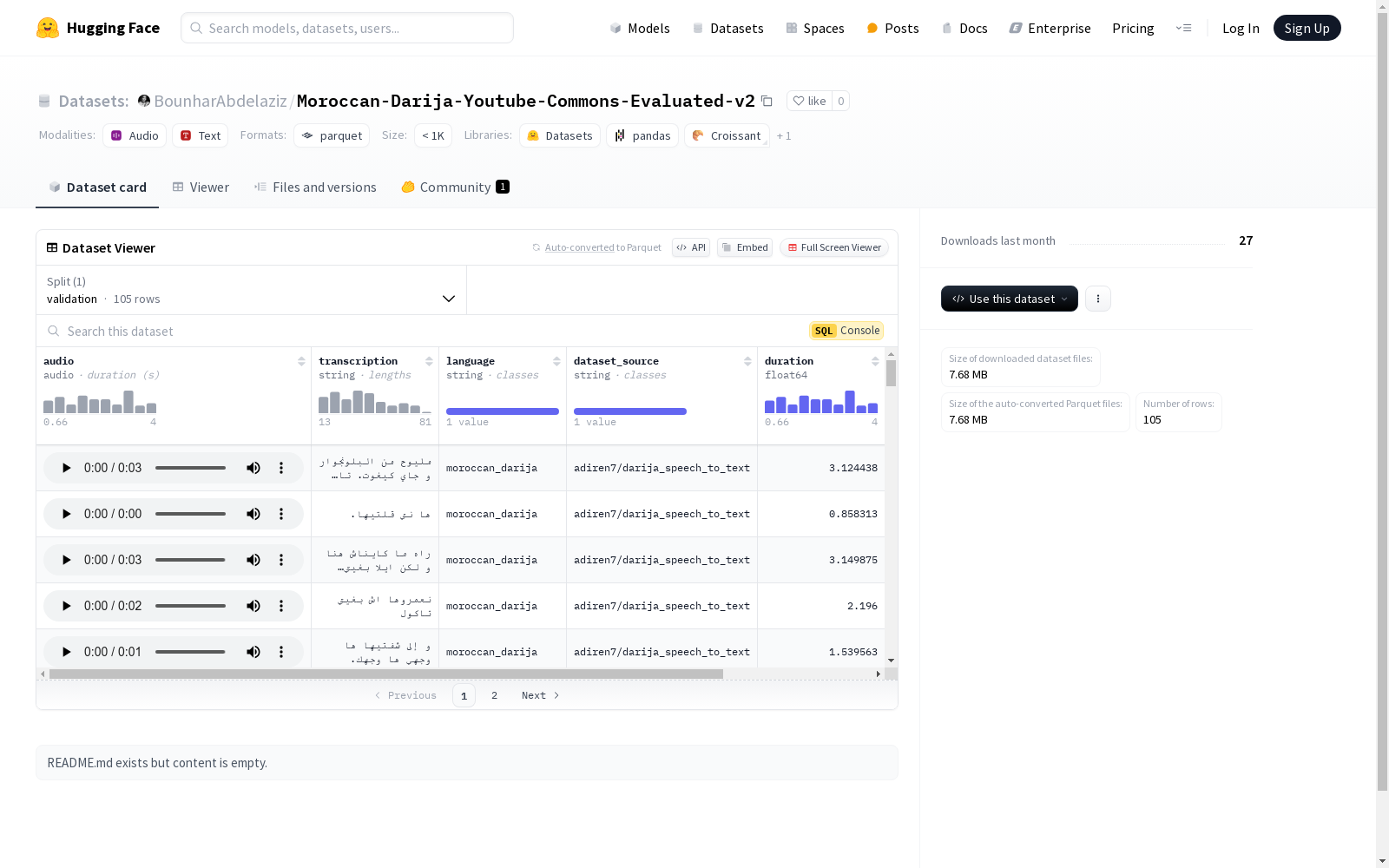
Task: Go to Spaces
Action: click(814, 28)
